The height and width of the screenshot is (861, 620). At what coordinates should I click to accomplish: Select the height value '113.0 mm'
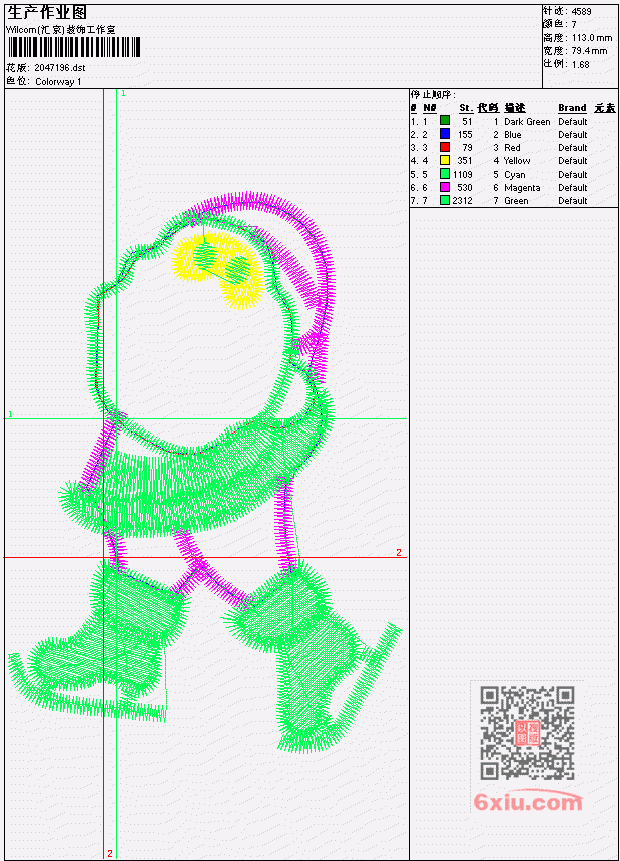click(592, 37)
